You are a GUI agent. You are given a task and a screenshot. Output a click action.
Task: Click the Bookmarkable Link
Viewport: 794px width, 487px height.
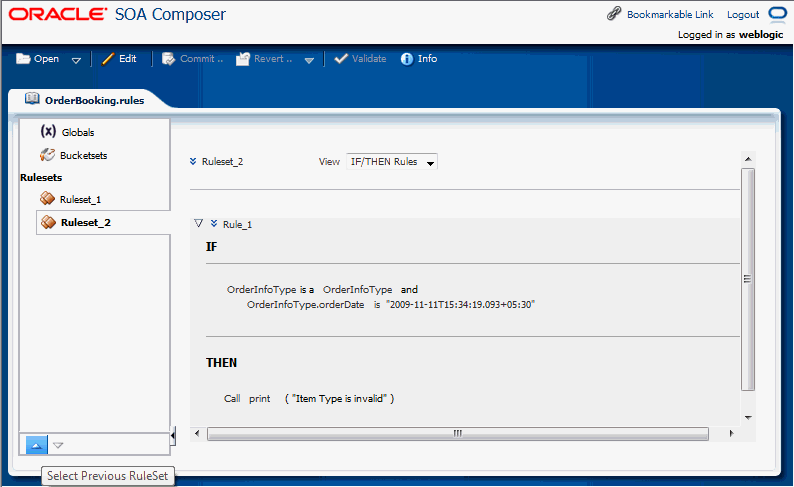(670, 14)
